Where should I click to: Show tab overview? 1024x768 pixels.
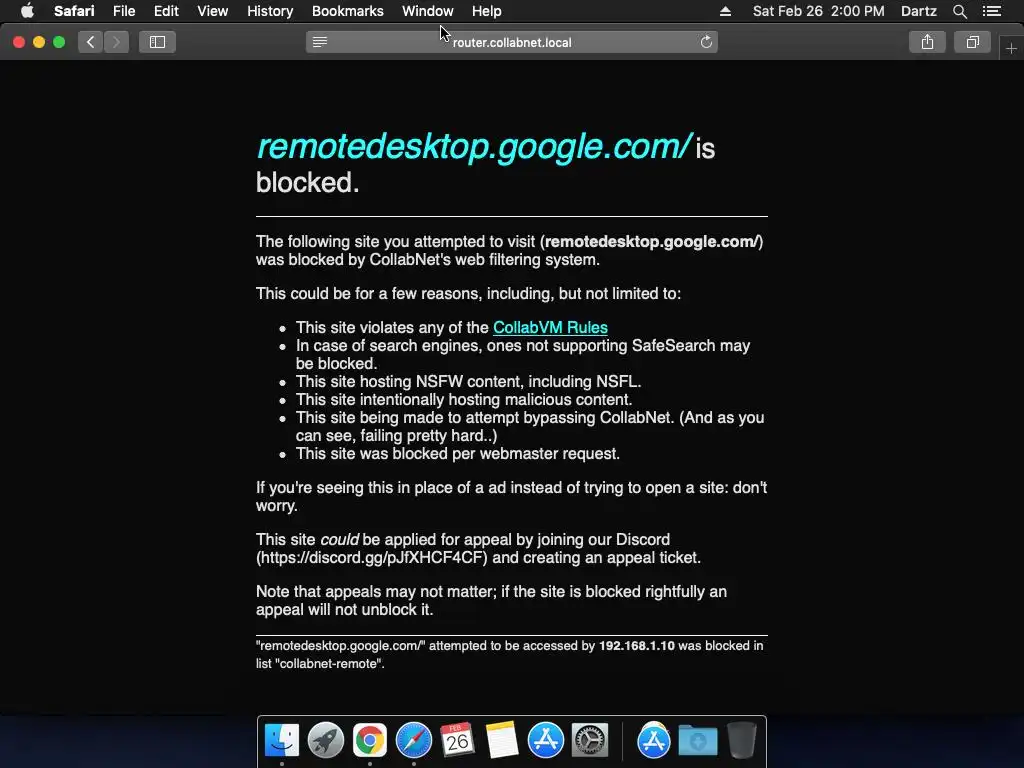(x=972, y=42)
